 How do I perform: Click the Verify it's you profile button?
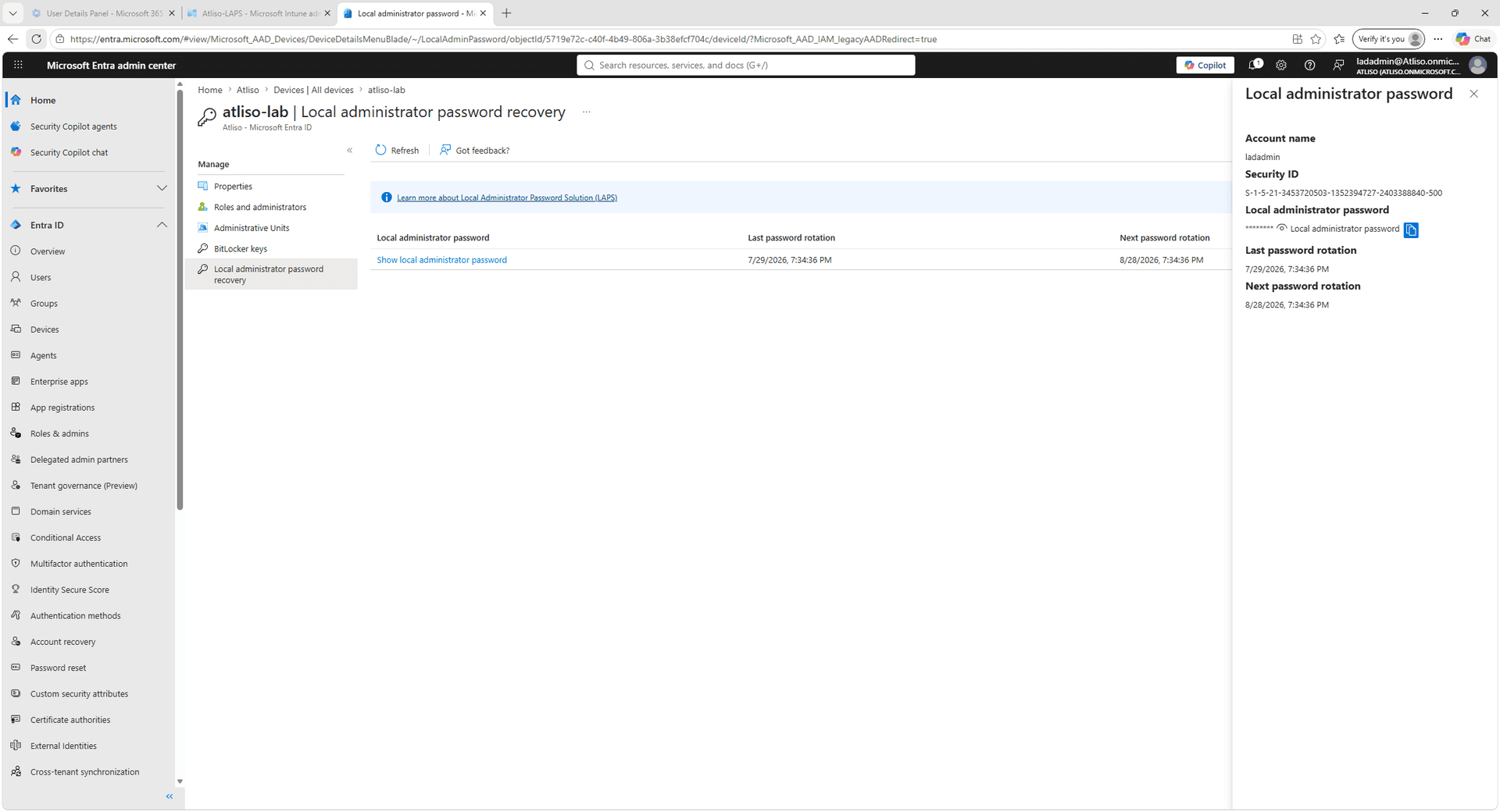coord(1387,39)
